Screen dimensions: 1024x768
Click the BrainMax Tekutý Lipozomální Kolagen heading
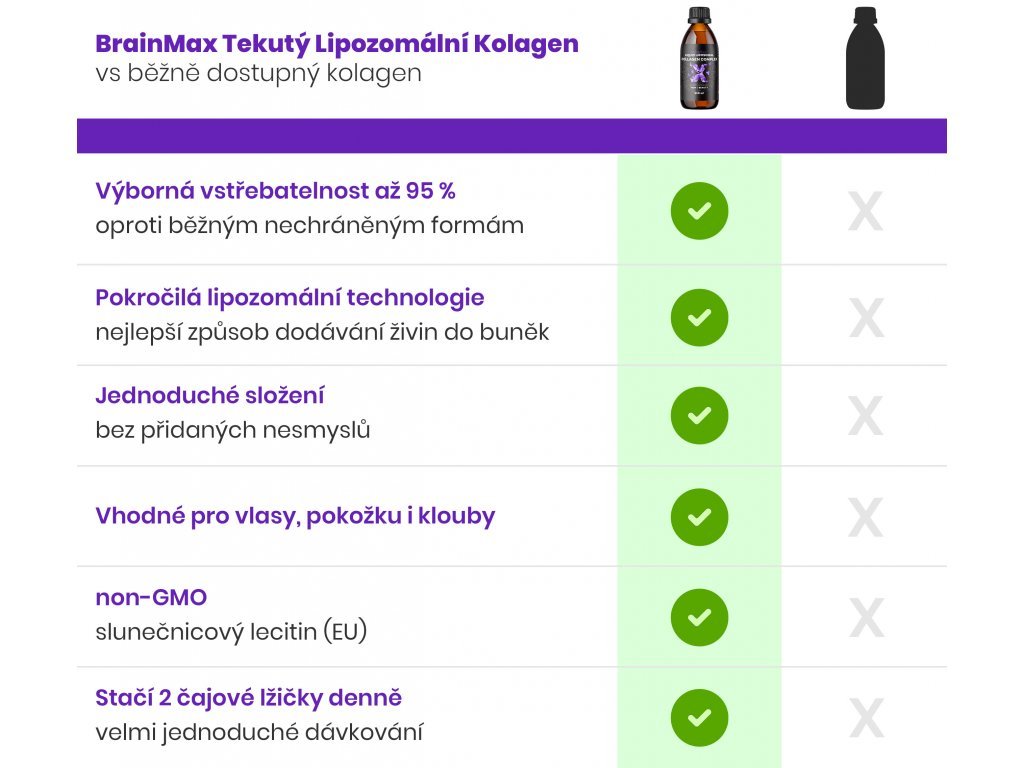click(x=337, y=45)
